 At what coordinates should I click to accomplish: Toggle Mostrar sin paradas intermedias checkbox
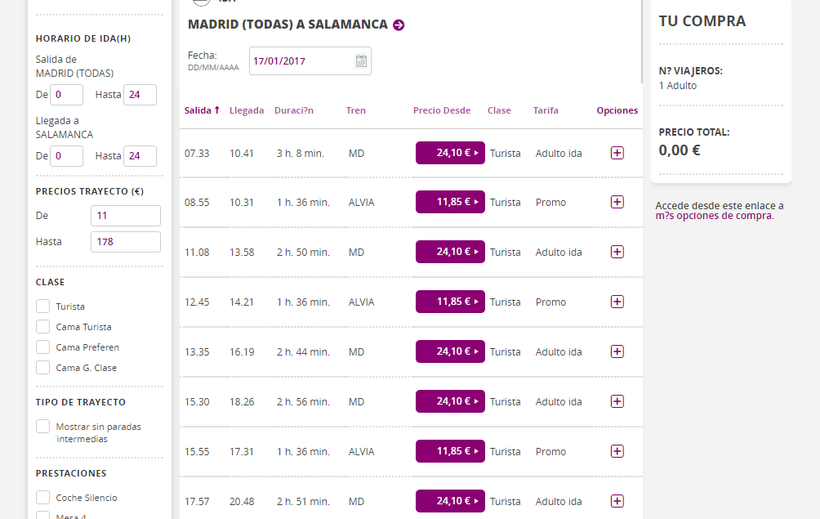(x=43, y=427)
